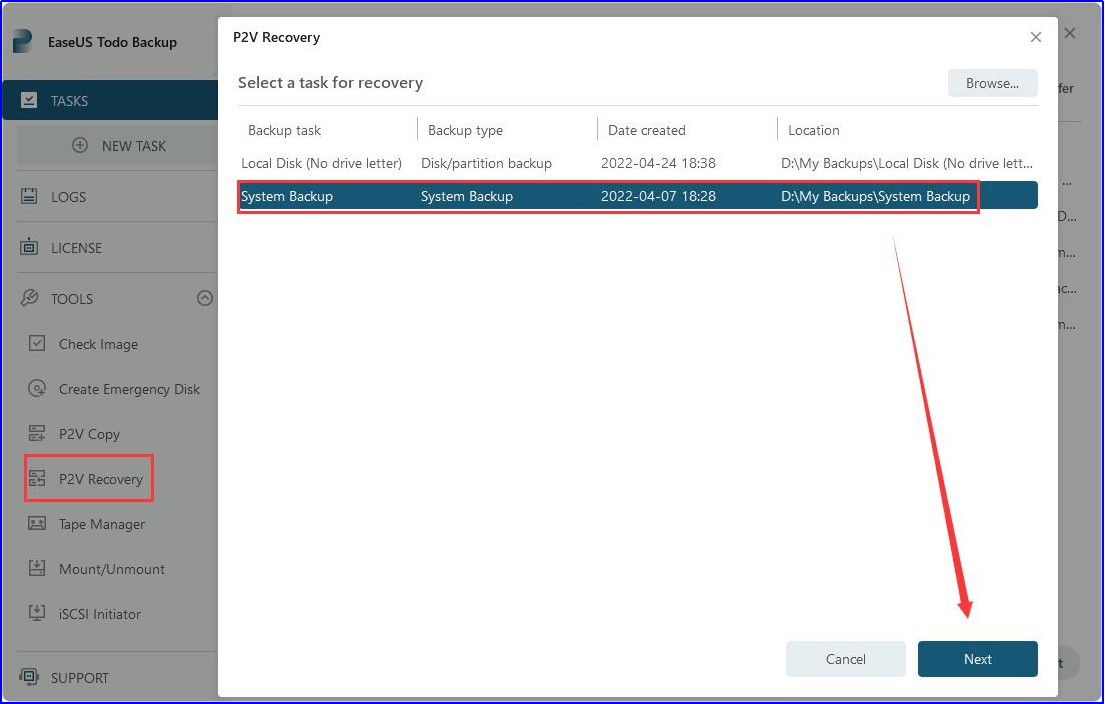Click D:\My Backups\Local Disk location cell
1105x704 pixels.
(x=907, y=163)
